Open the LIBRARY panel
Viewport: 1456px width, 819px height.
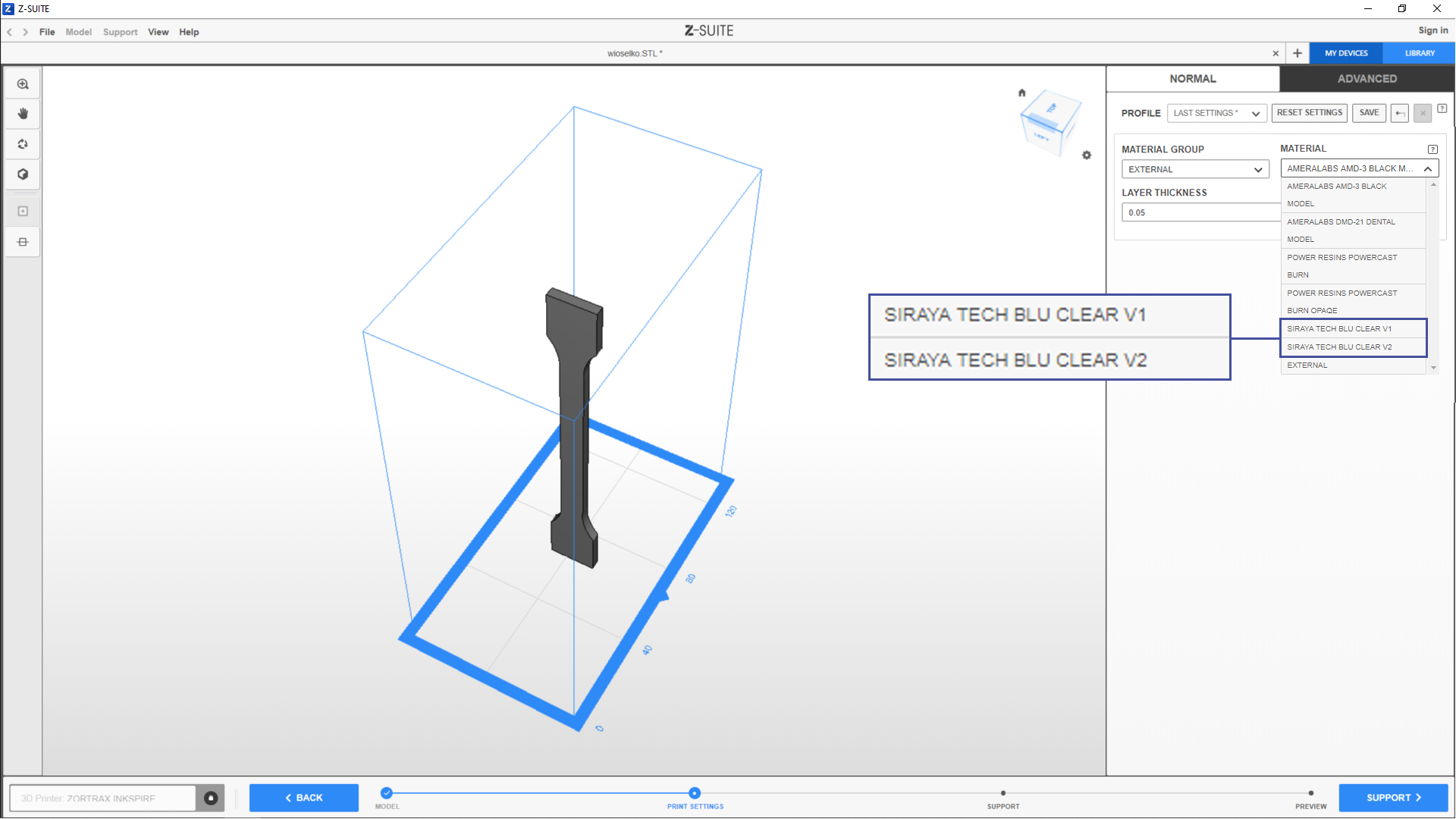pyautogui.click(x=1420, y=53)
